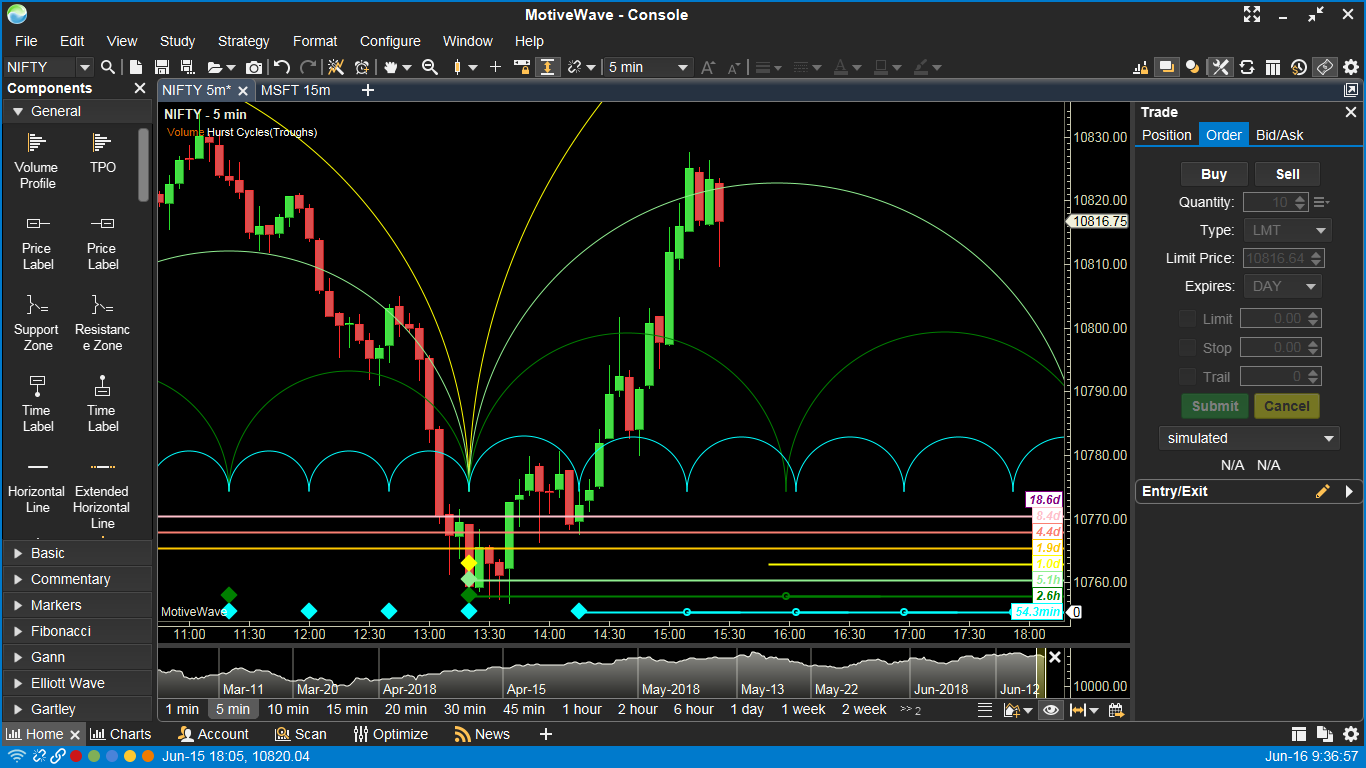Toggle the Trade panel wrench icon
This screenshot has height=768, width=1366.
click(1219, 67)
